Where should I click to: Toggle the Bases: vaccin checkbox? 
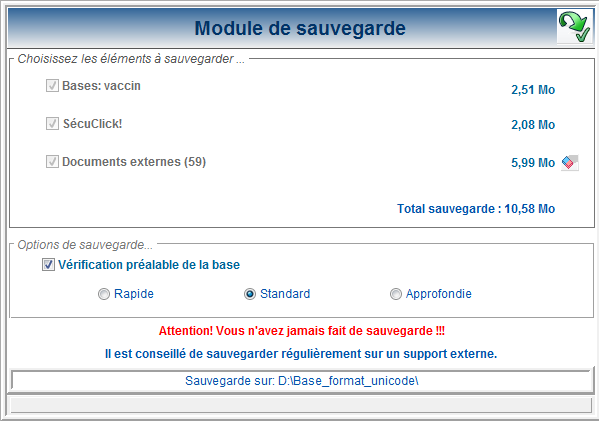52,86
